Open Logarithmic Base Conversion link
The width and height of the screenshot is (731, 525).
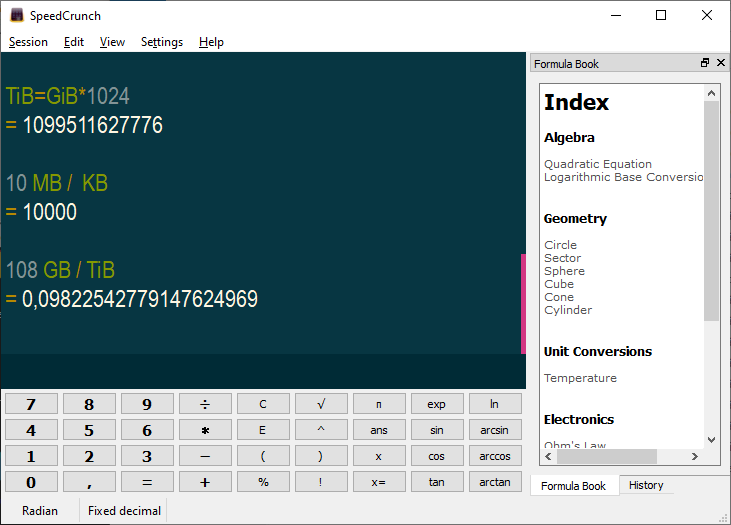(x=623, y=177)
